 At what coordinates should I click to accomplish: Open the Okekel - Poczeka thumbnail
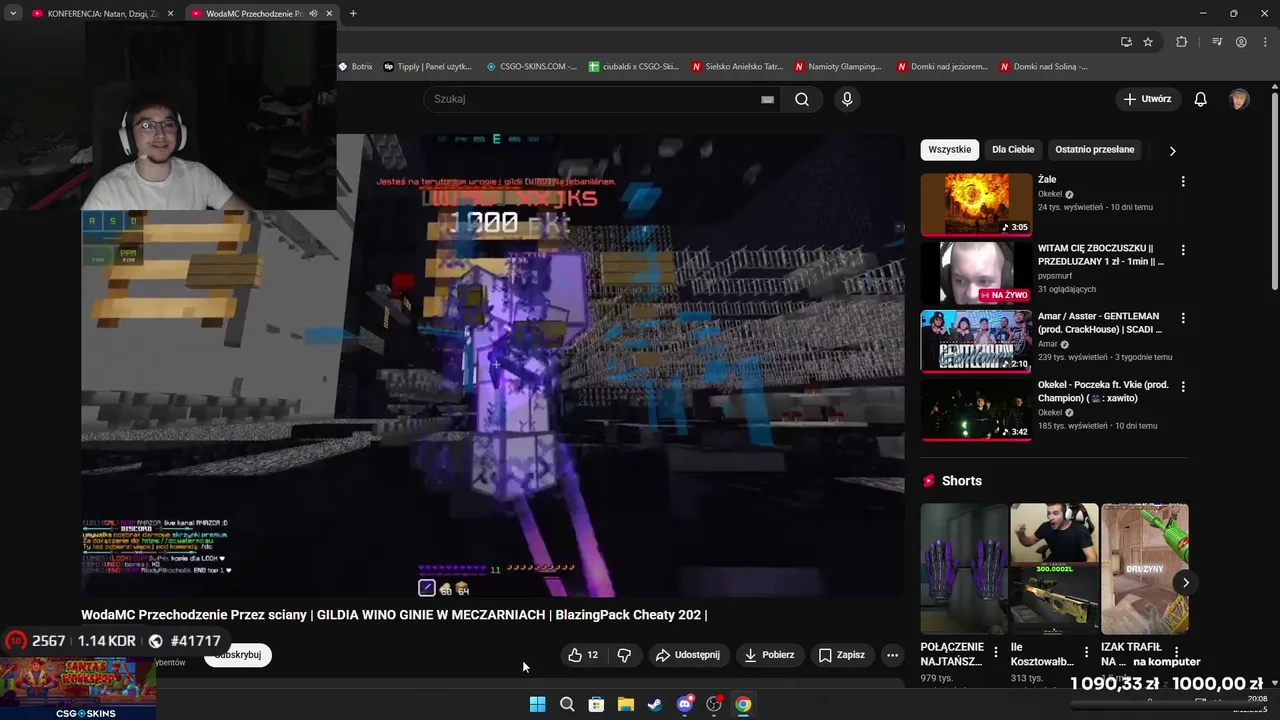pos(976,409)
